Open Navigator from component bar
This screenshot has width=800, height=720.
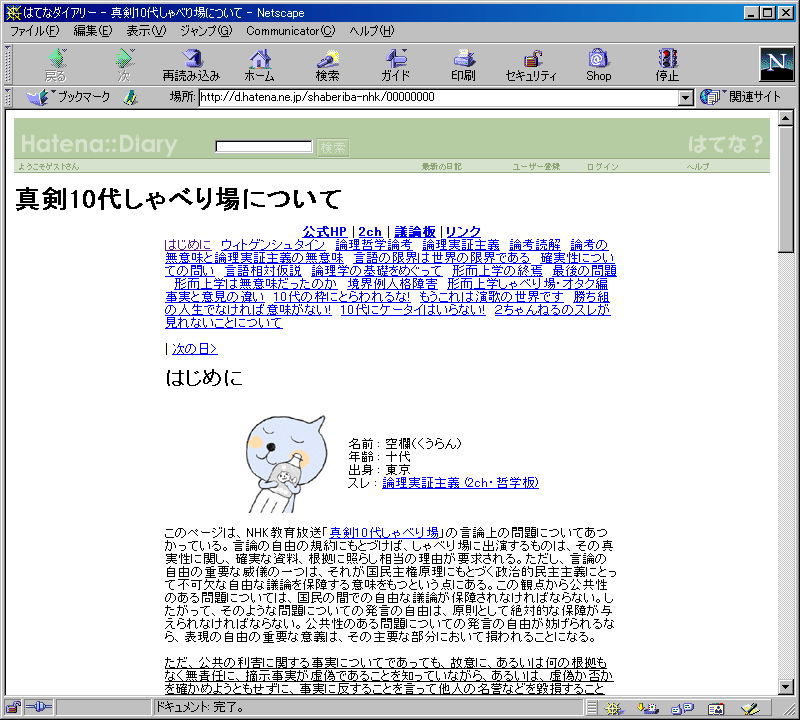(x=614, y=708)
